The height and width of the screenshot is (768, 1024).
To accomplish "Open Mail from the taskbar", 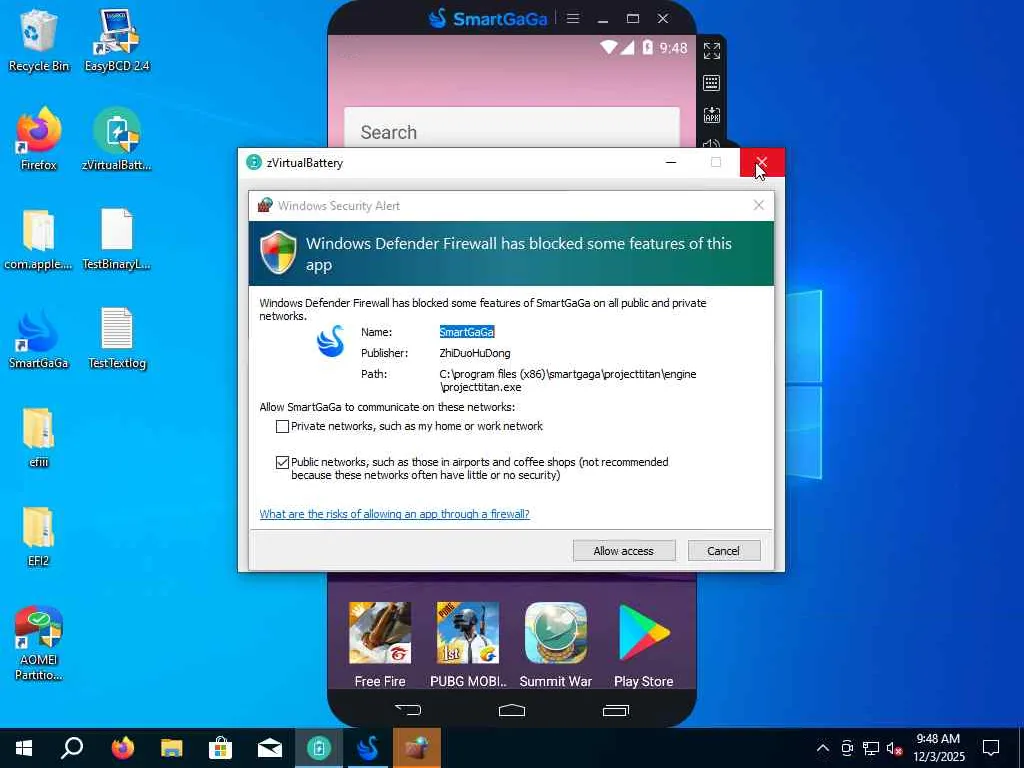I will click(270, 748).
